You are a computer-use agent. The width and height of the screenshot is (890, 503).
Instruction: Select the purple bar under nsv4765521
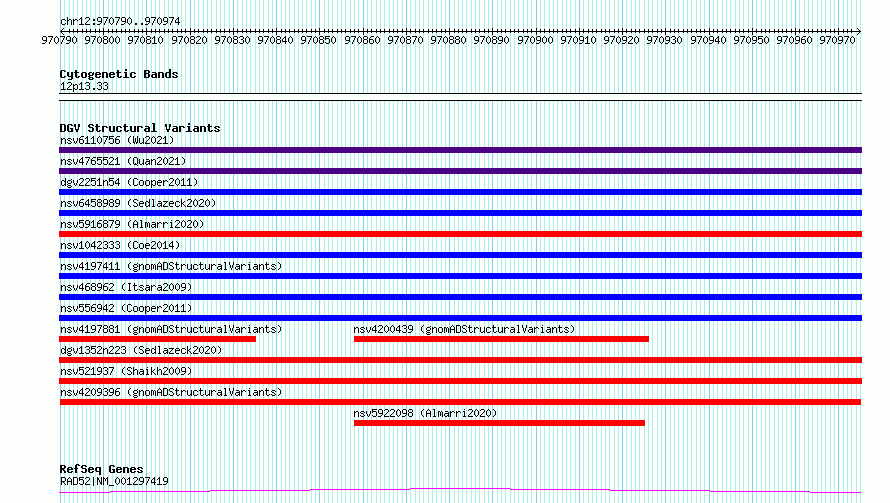coord(460,171)
